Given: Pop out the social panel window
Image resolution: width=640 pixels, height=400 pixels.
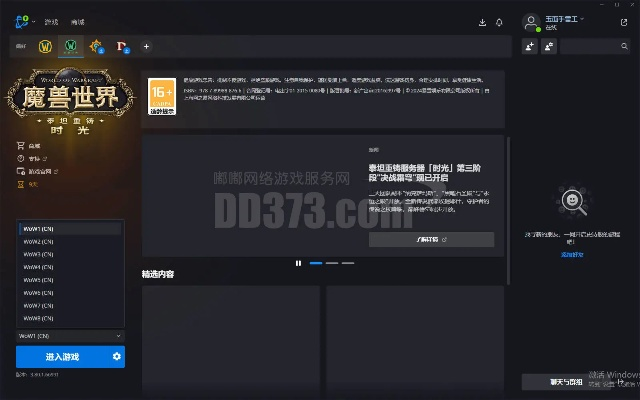Looking at the screenshot, I should 624,22.
